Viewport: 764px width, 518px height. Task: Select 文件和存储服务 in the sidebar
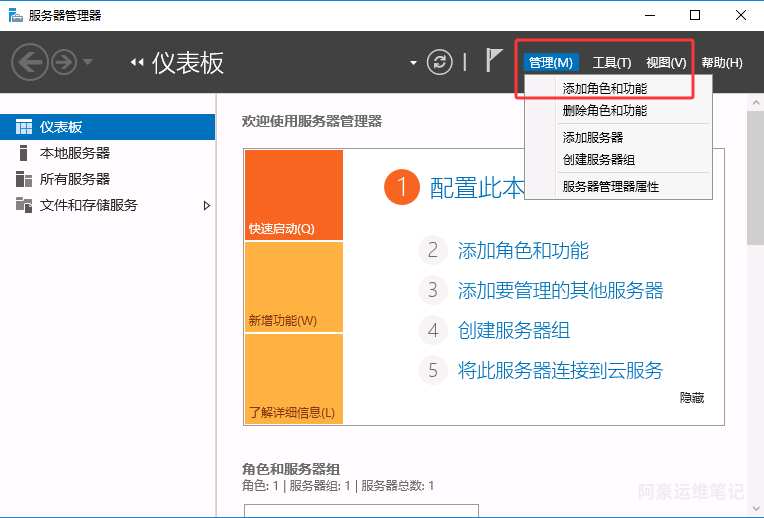[107, 205]
